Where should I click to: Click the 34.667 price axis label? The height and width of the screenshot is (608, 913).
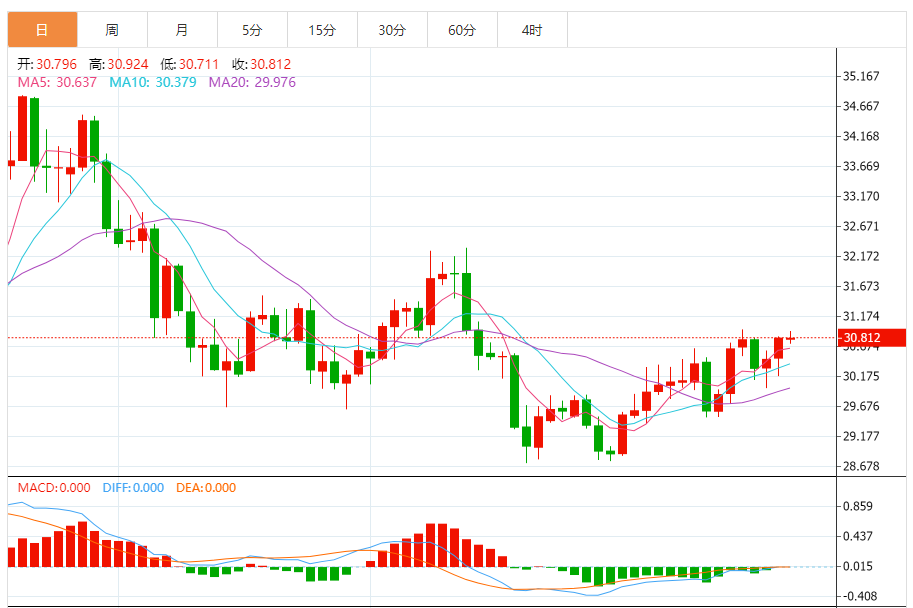(861, 106)
